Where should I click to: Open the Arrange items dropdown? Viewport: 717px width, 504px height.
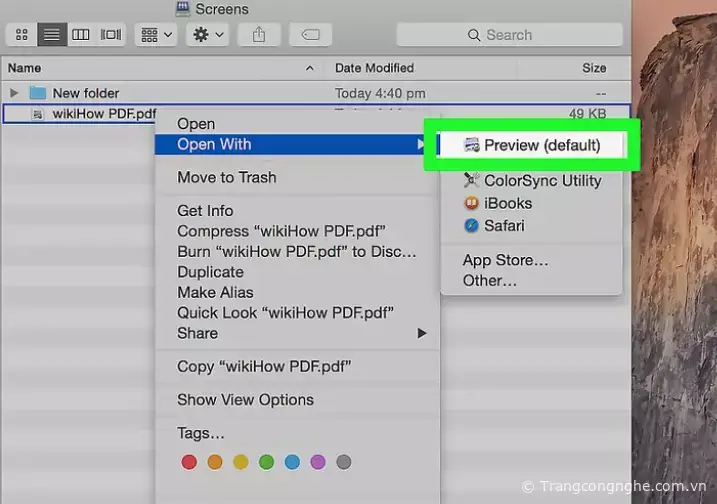click(x=156, y=34)
